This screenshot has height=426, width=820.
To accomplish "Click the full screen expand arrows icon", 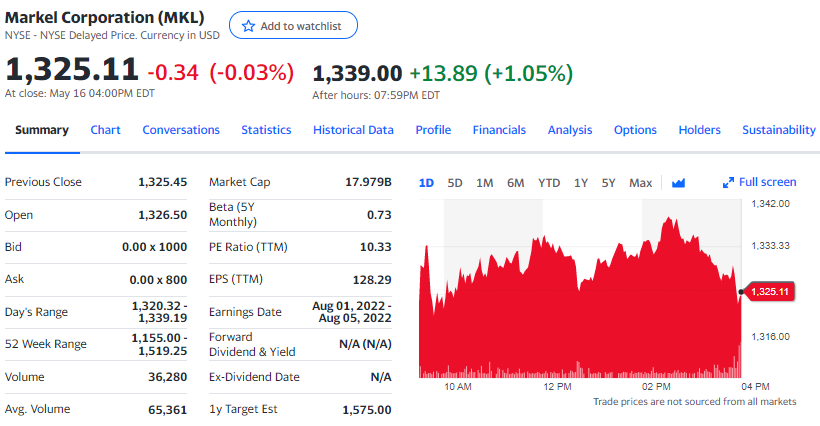I will (728, 183).
